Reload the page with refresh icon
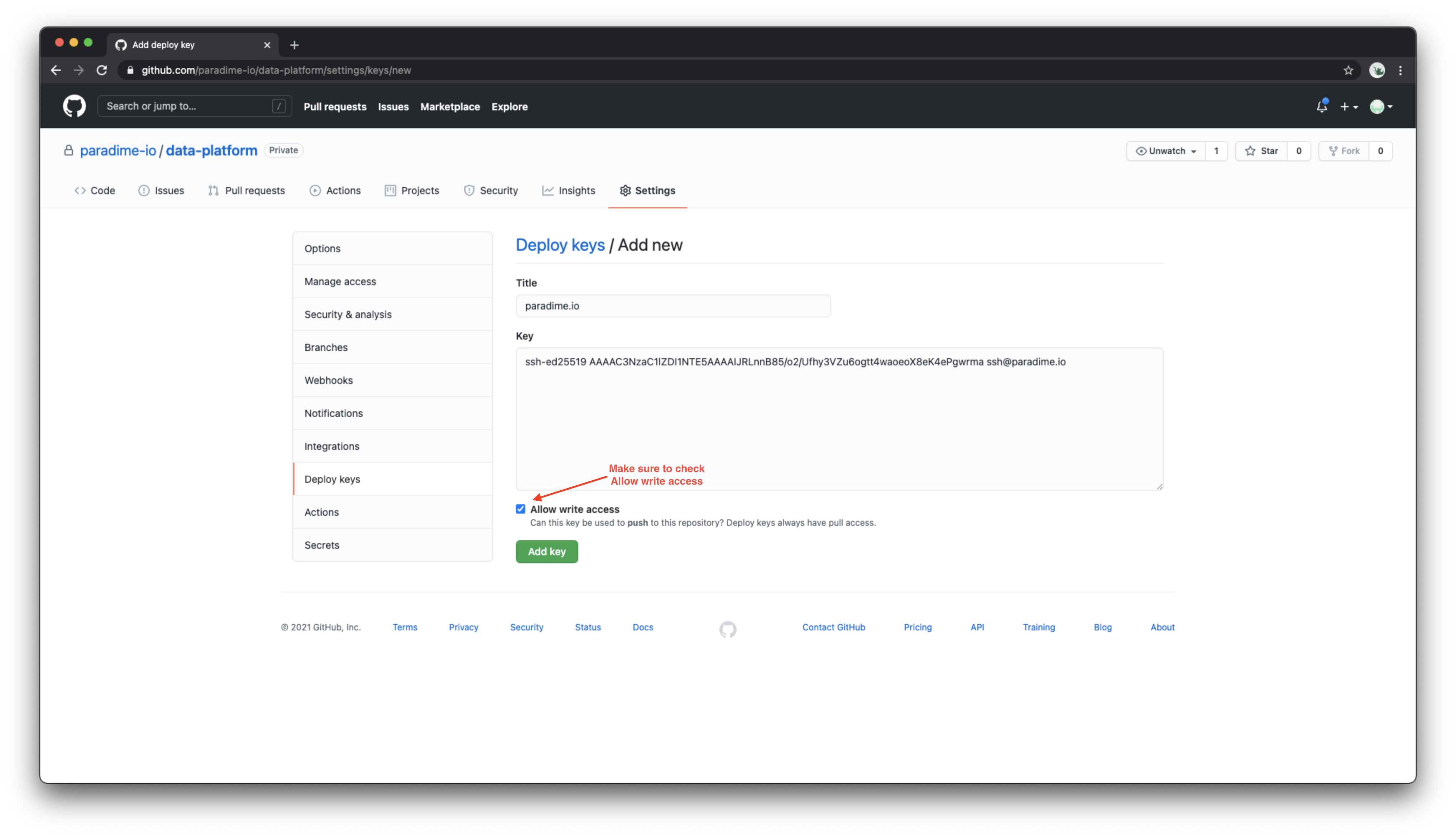 (x=102, y=70)
